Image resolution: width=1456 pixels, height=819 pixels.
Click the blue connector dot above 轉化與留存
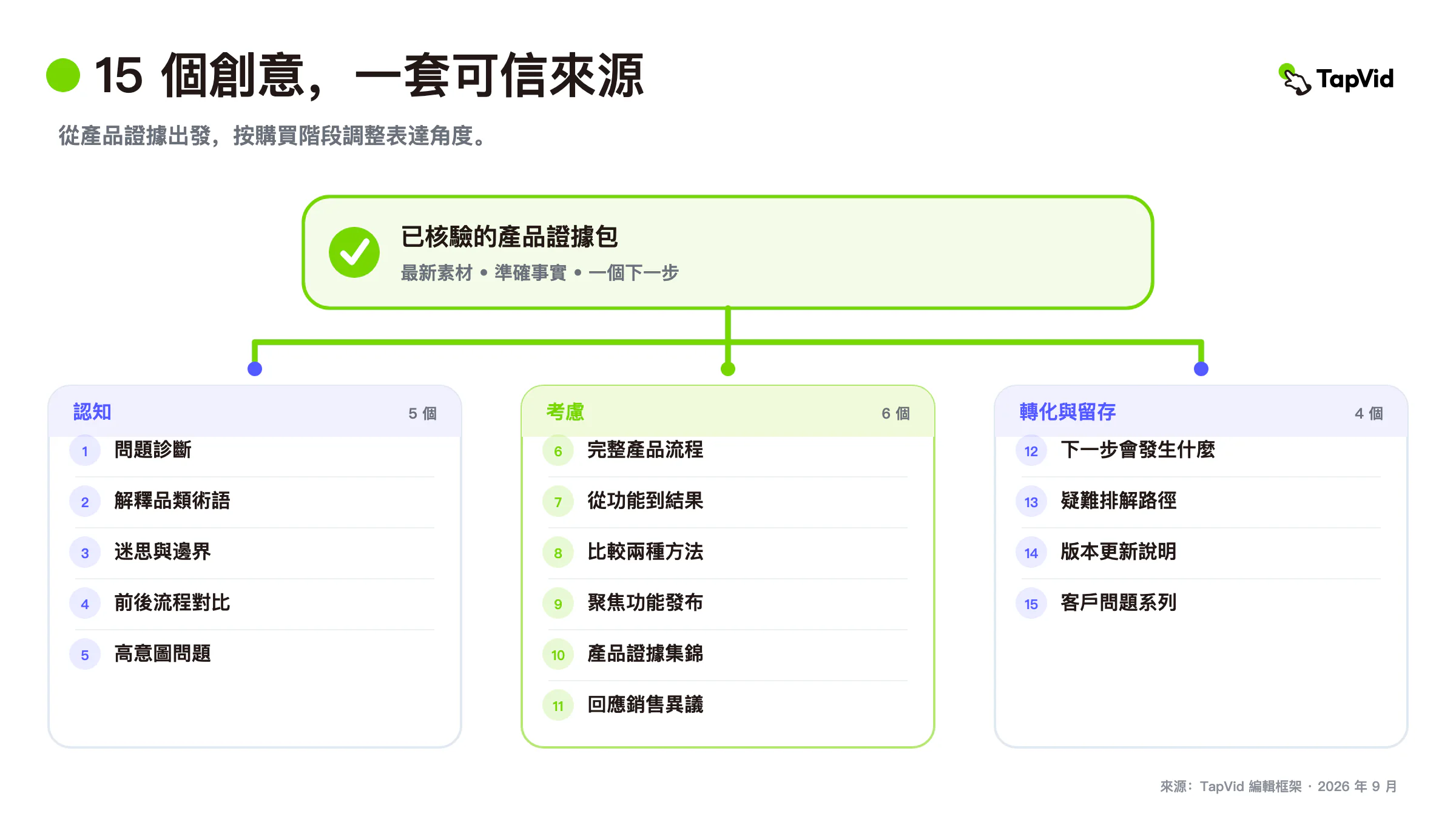coord(1201,369)
